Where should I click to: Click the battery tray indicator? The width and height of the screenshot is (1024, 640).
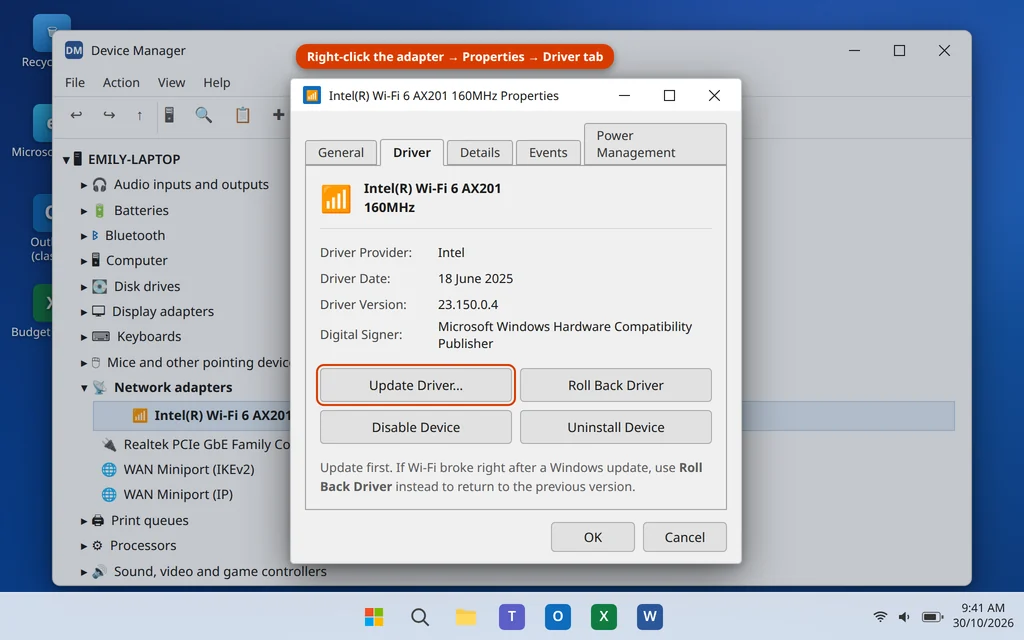pos(932,616)
